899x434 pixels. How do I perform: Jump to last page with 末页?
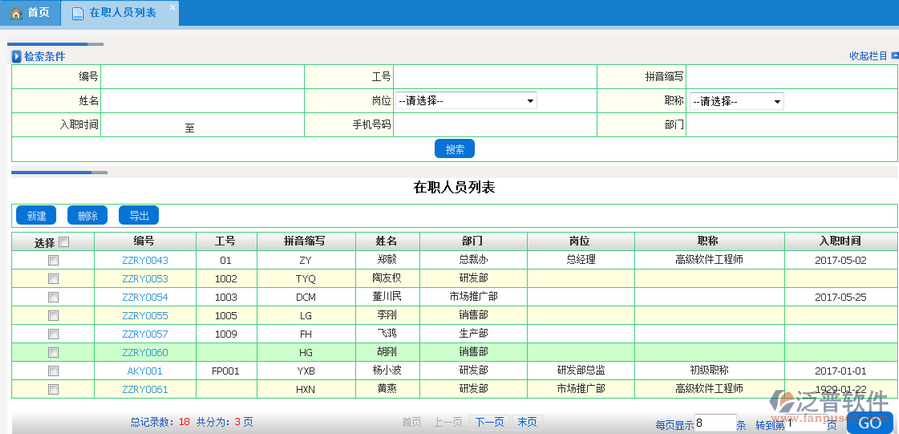pos(526,422)
